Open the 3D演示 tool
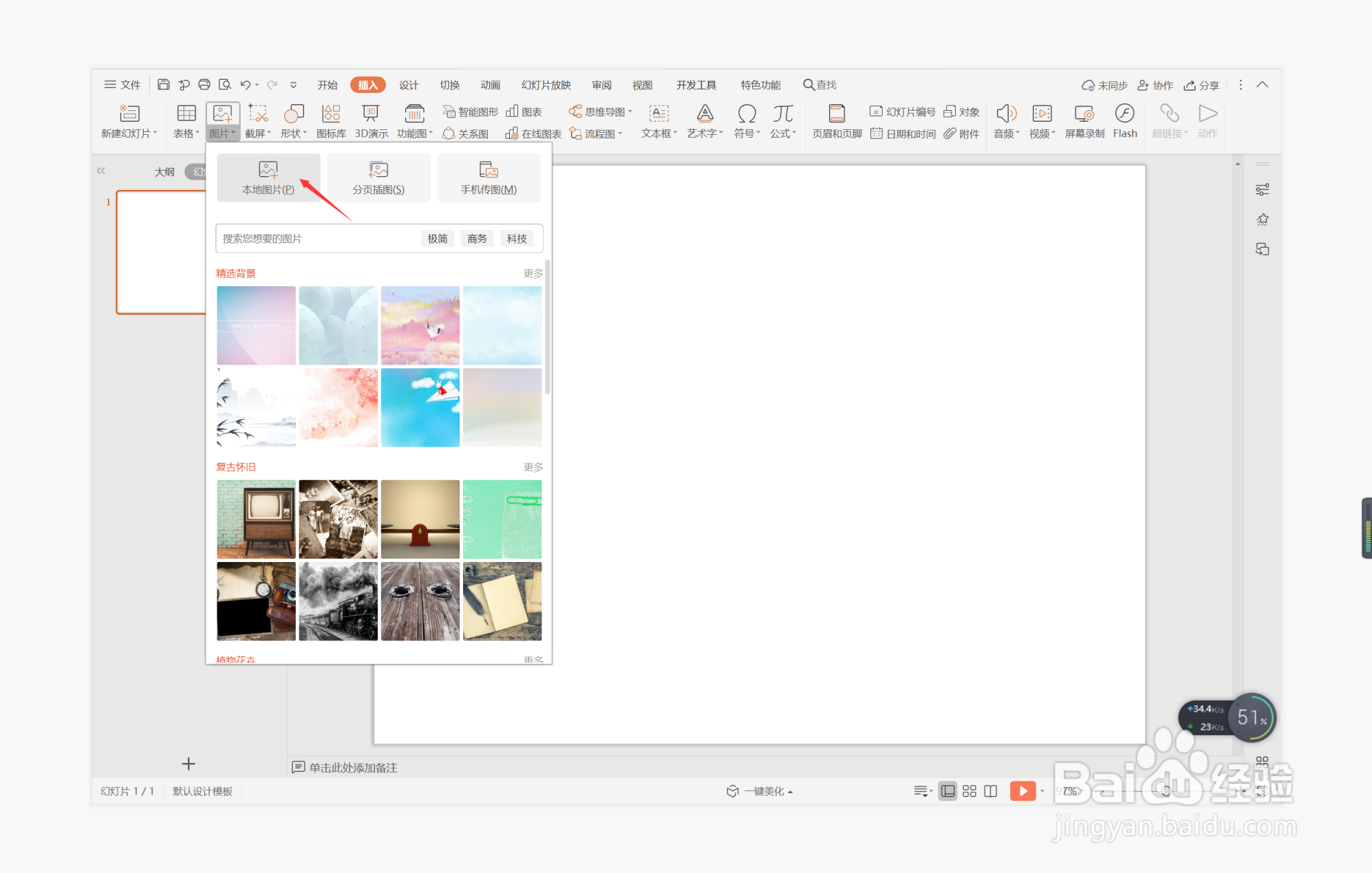 pyautogui.click(x=371, y=121)
